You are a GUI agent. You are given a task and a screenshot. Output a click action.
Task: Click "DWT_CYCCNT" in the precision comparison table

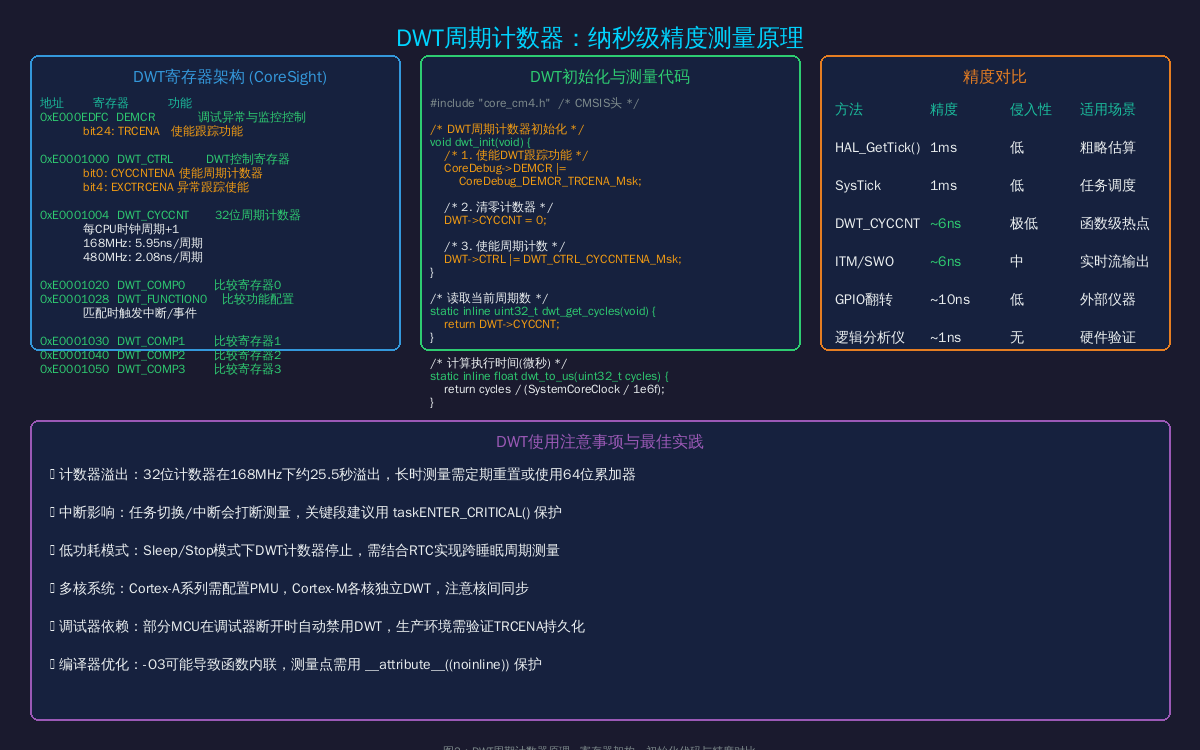coord(878,224)
